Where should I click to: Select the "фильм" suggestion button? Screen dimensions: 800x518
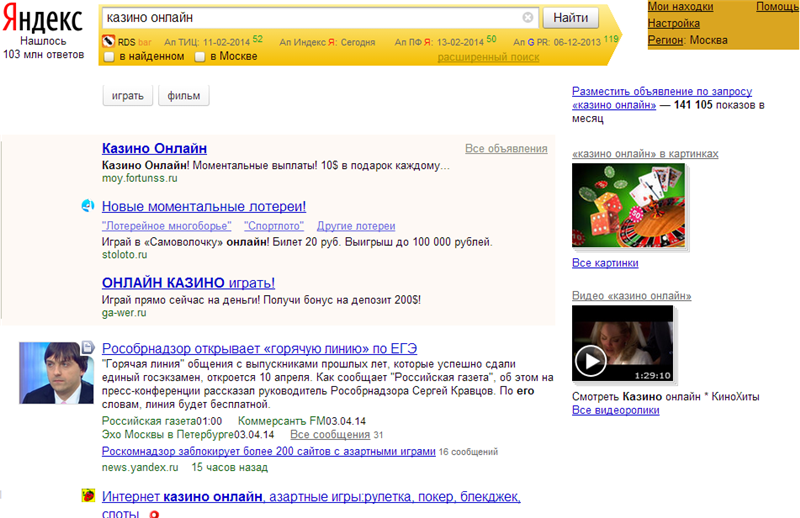coord(184,95)
